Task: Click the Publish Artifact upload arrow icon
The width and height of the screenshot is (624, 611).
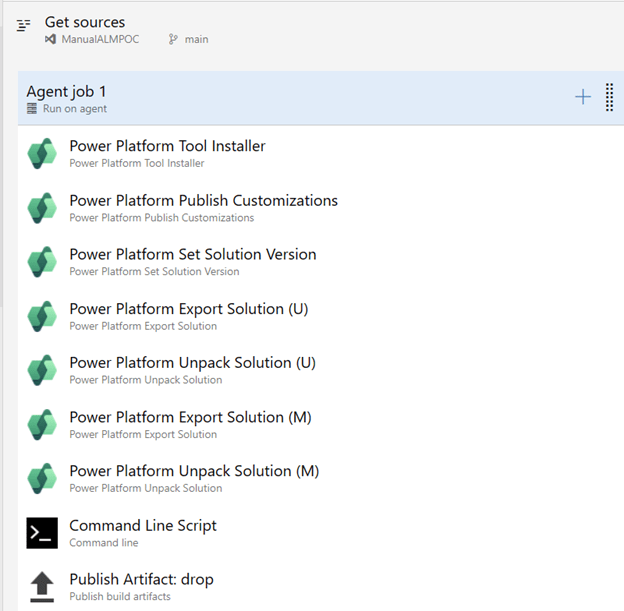Action: point(42,587)
